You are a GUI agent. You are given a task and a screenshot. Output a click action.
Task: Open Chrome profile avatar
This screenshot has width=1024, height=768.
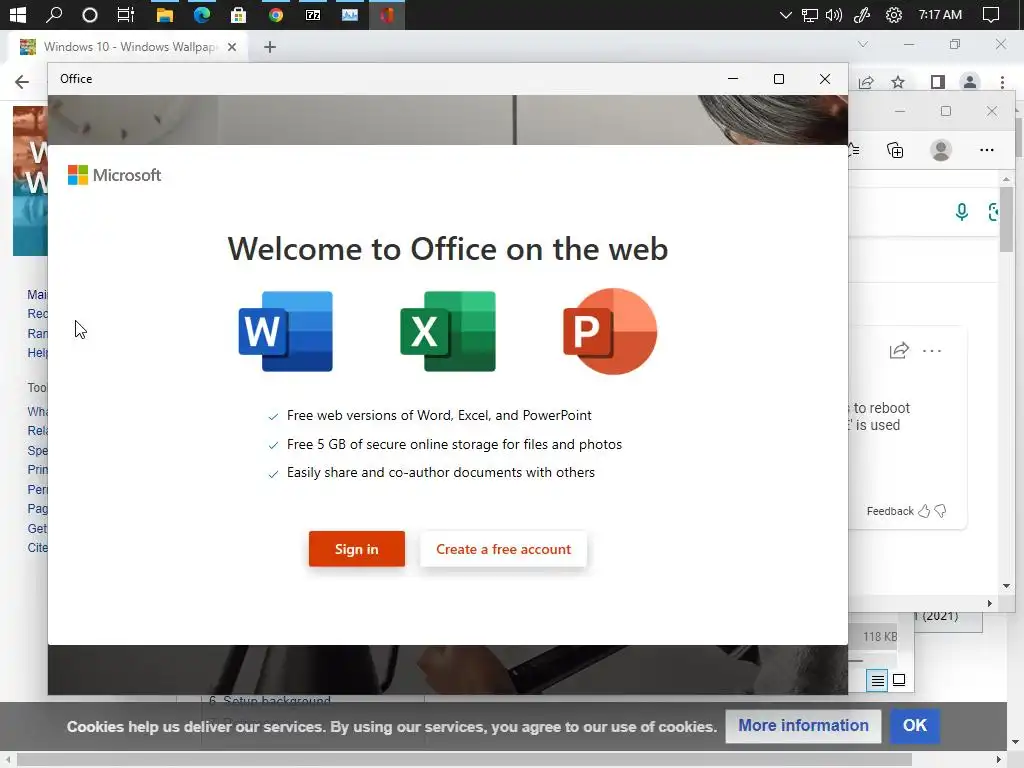tap(970, 82)
